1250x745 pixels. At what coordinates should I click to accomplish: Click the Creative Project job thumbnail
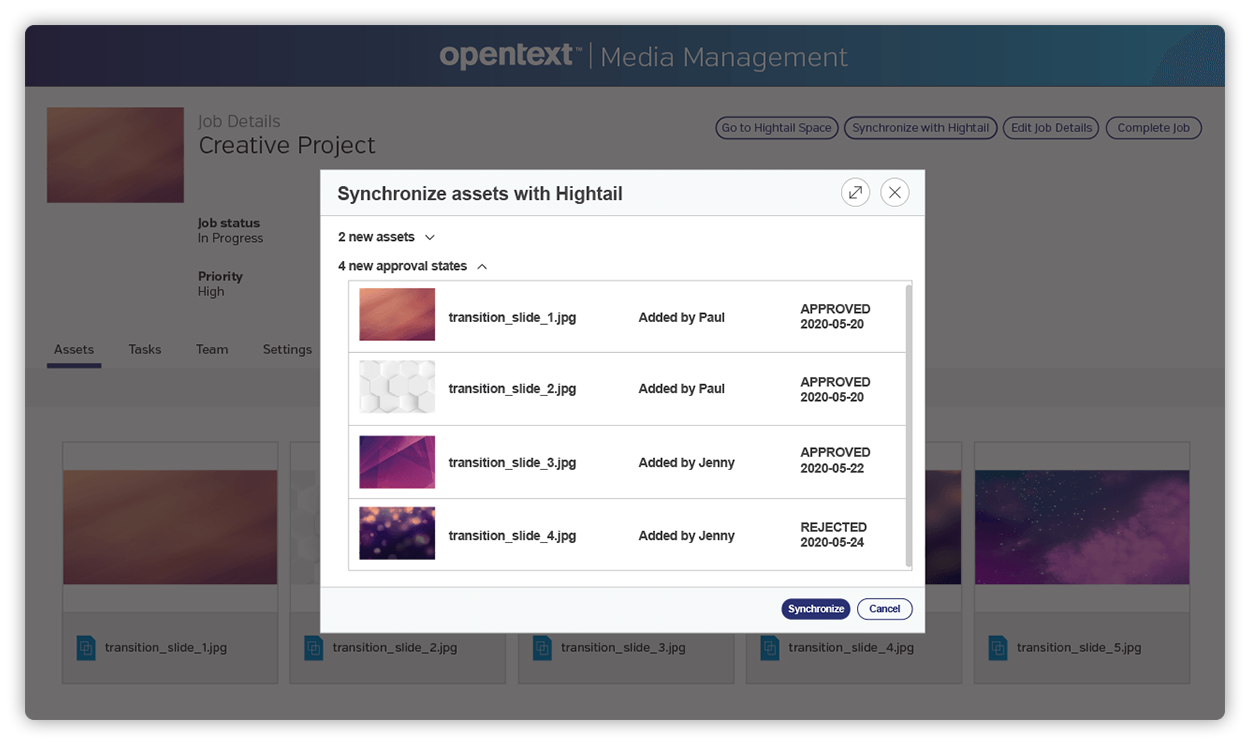[x=115, y=155]
